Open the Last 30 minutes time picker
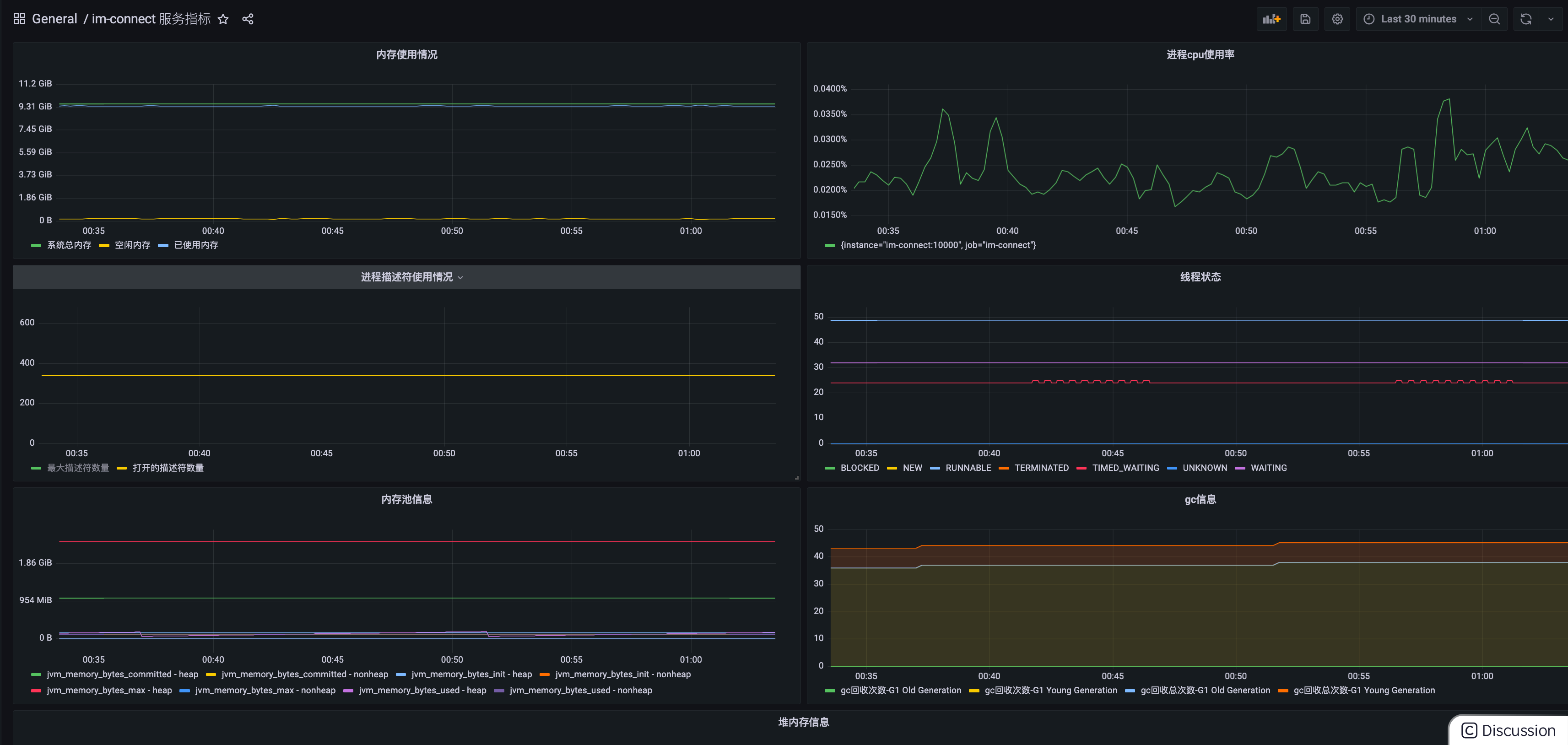 (1418, 19)
